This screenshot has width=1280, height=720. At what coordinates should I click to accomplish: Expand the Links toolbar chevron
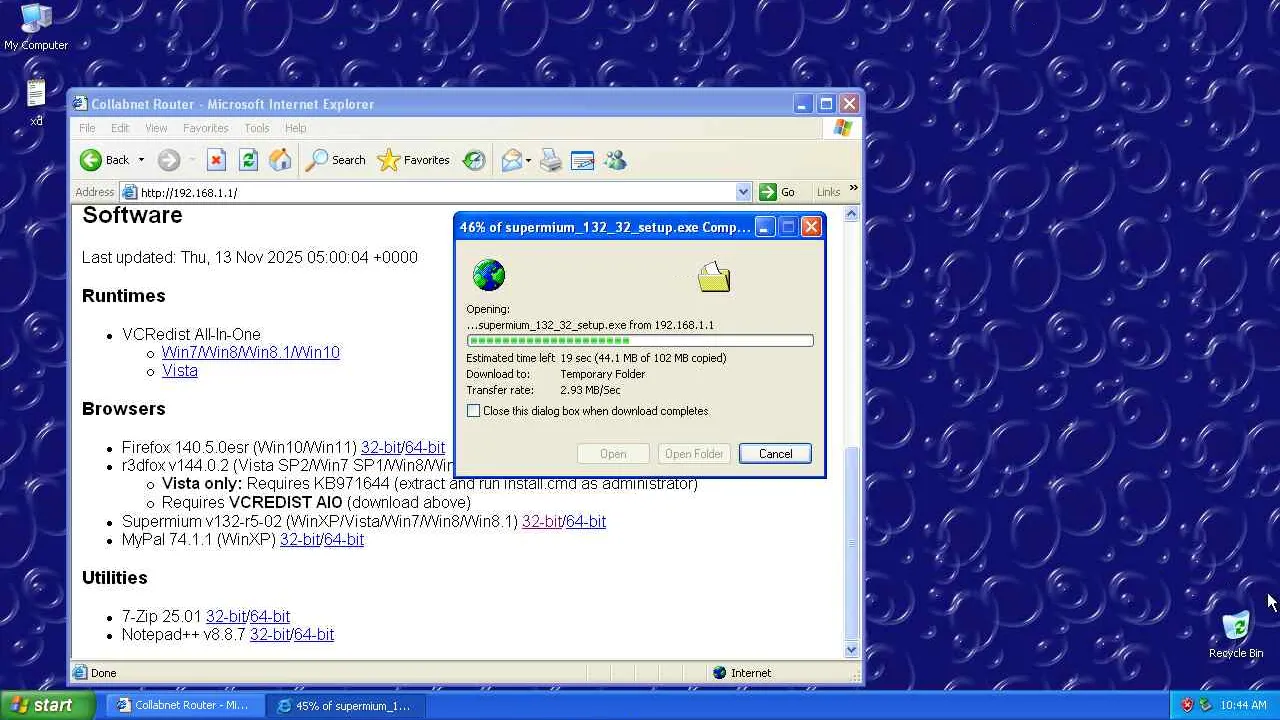pos(853,188)
